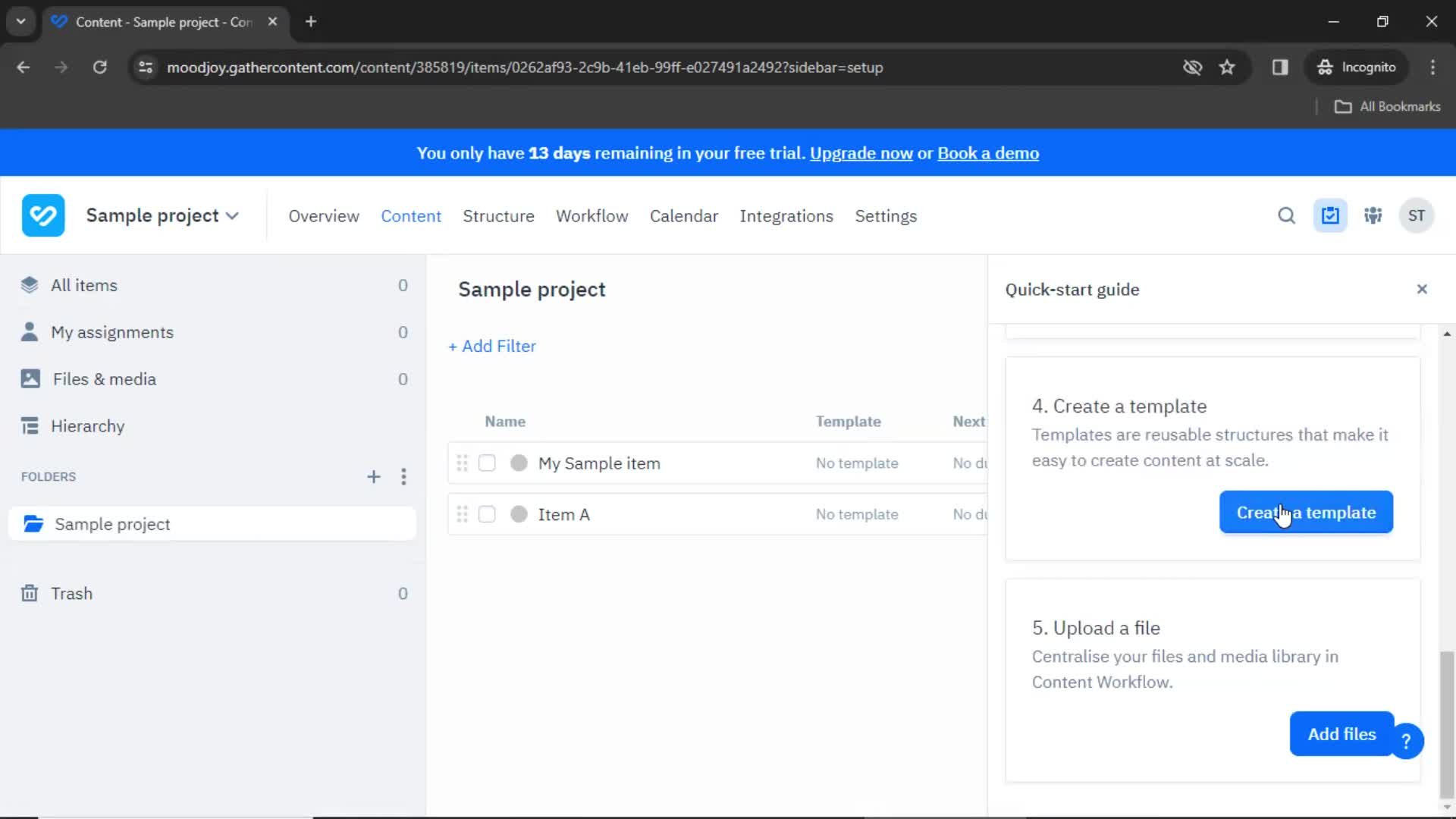Click the Search icon in the top bar
Image resolution: width=1456 pixels, height=819 pixels.
point(1285,216)
